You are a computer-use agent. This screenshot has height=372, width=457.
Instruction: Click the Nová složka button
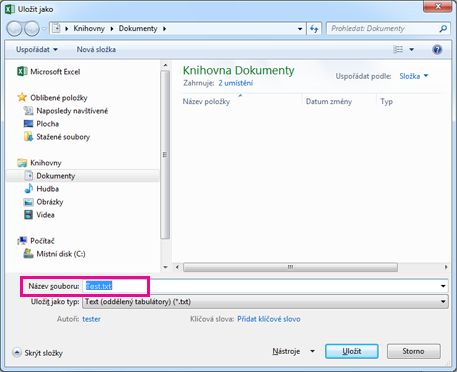(96, 50)
